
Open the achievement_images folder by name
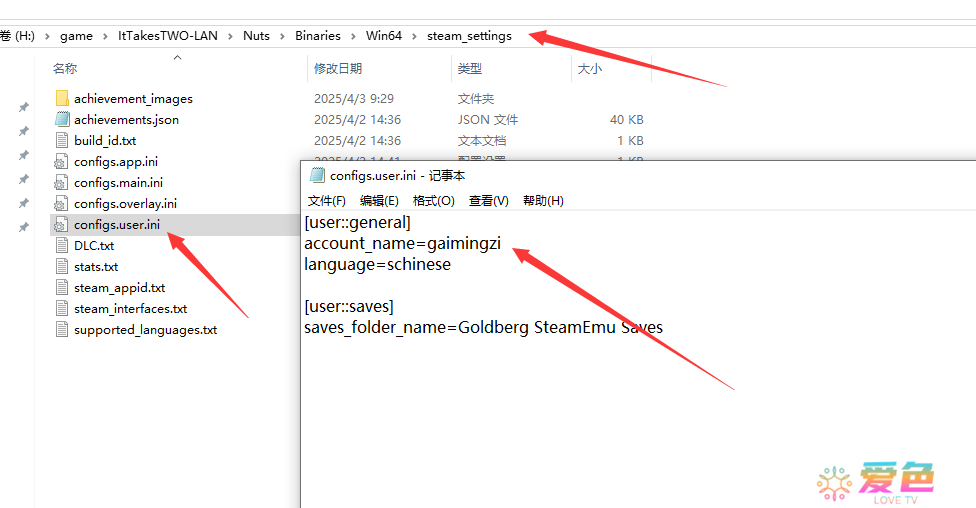click(133, 98)
